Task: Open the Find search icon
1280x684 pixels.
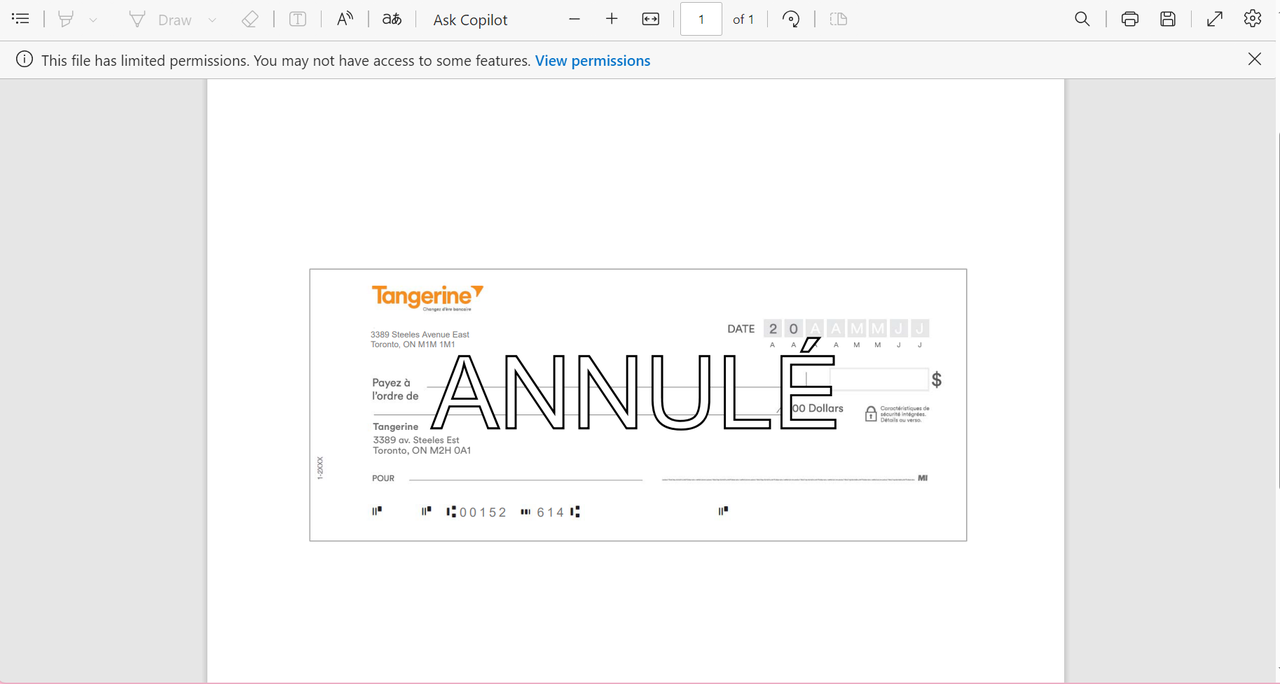Action: point(1082,19)
